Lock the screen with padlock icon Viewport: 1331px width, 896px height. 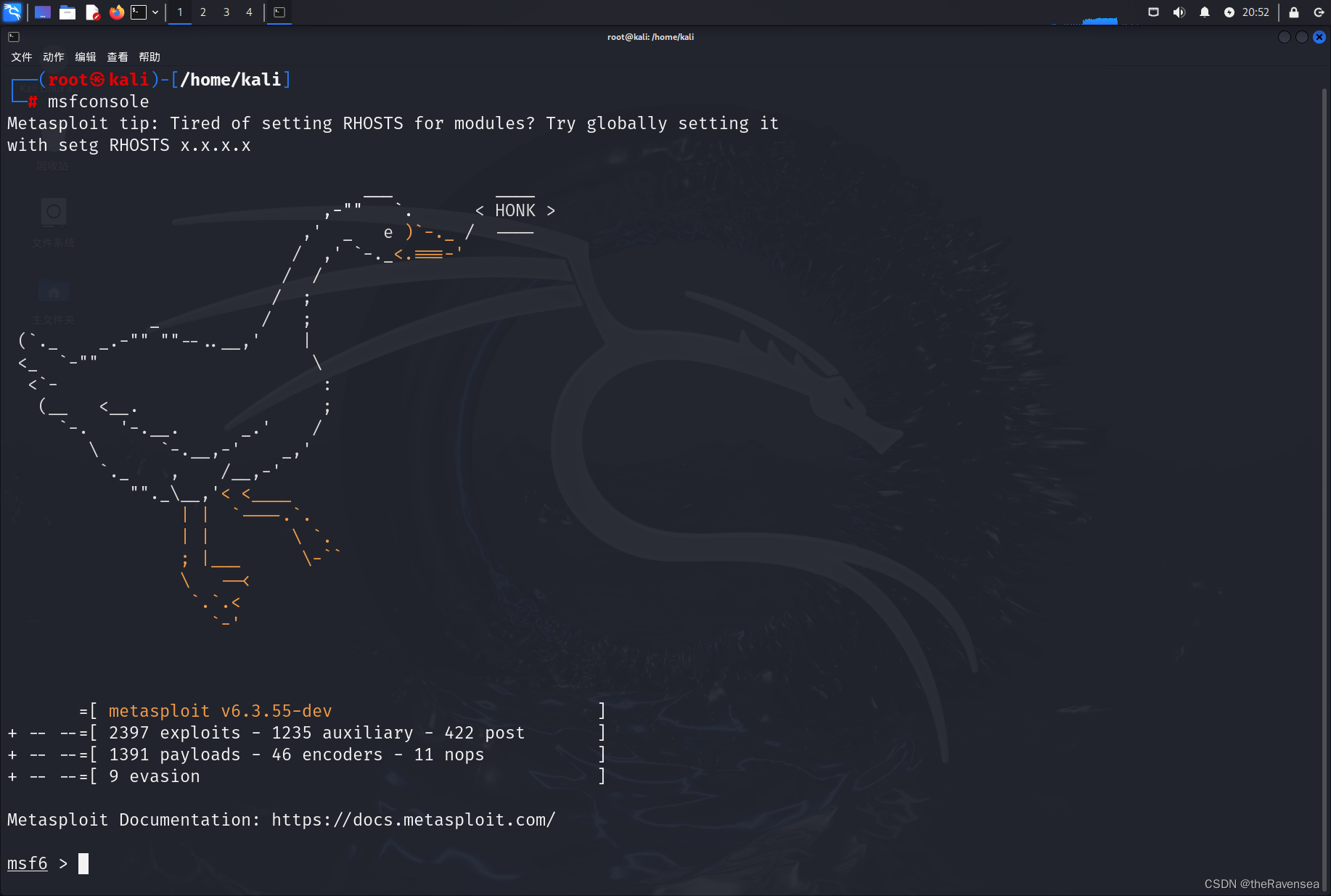[x=1294, y=12]
